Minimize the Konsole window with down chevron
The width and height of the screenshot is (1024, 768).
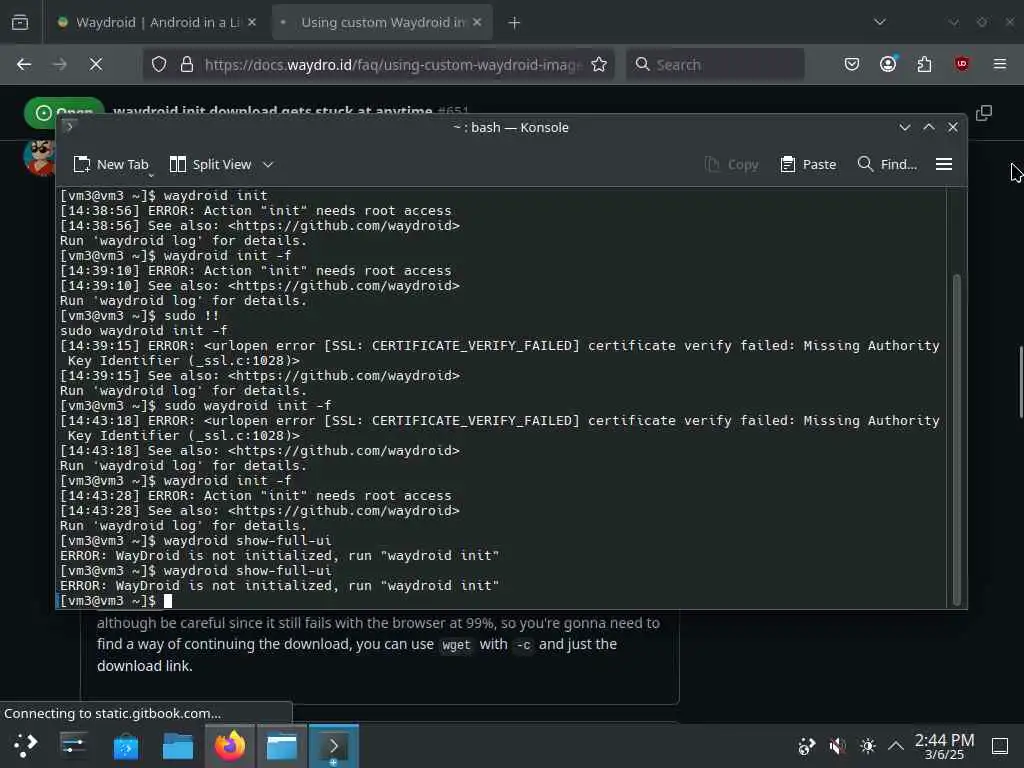(x=904, y=127)
